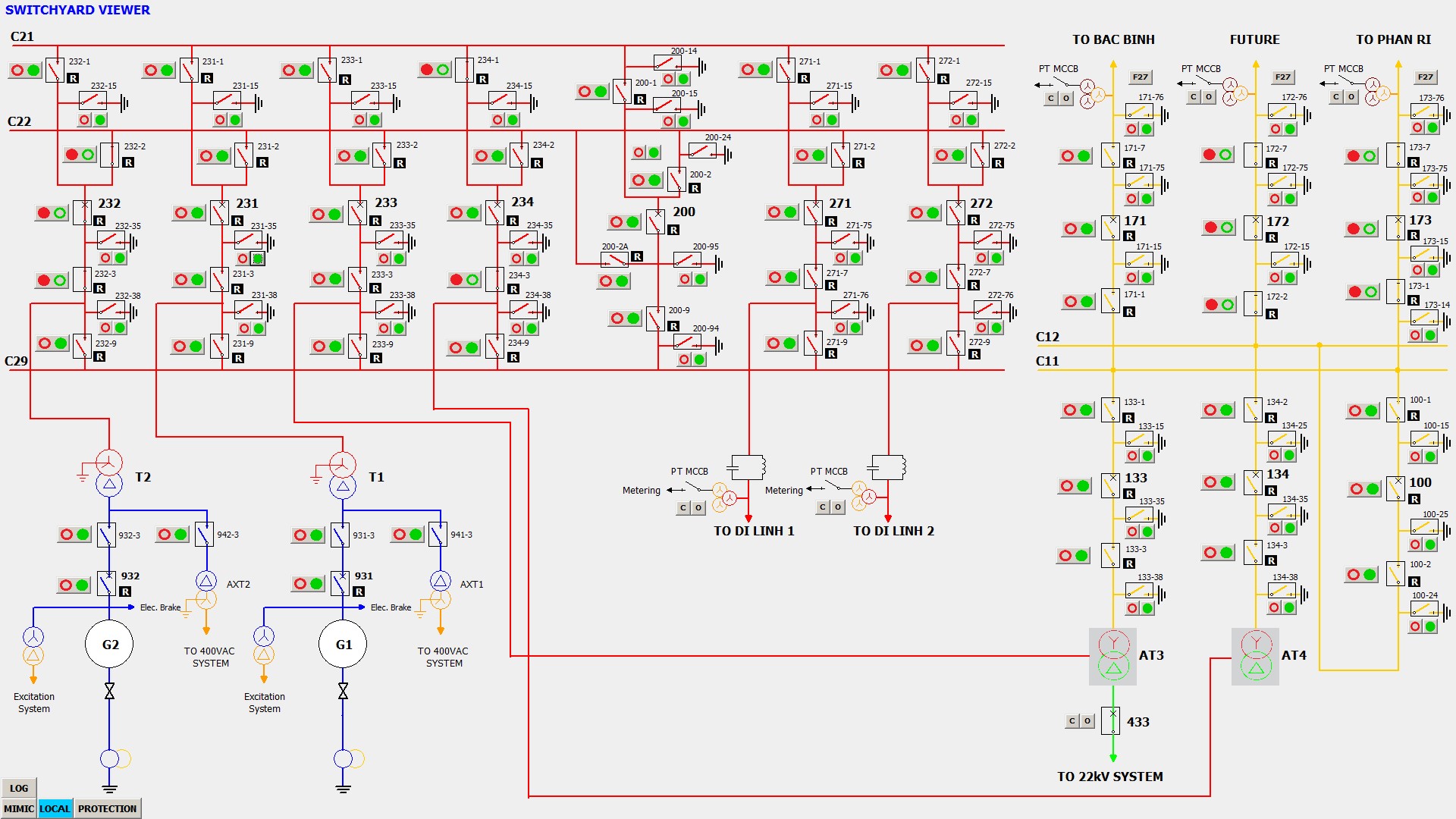The image size is (1456, 819).
Task: Toggle R indicator beside breaker 173
Action: click(x=1414, y=236)
